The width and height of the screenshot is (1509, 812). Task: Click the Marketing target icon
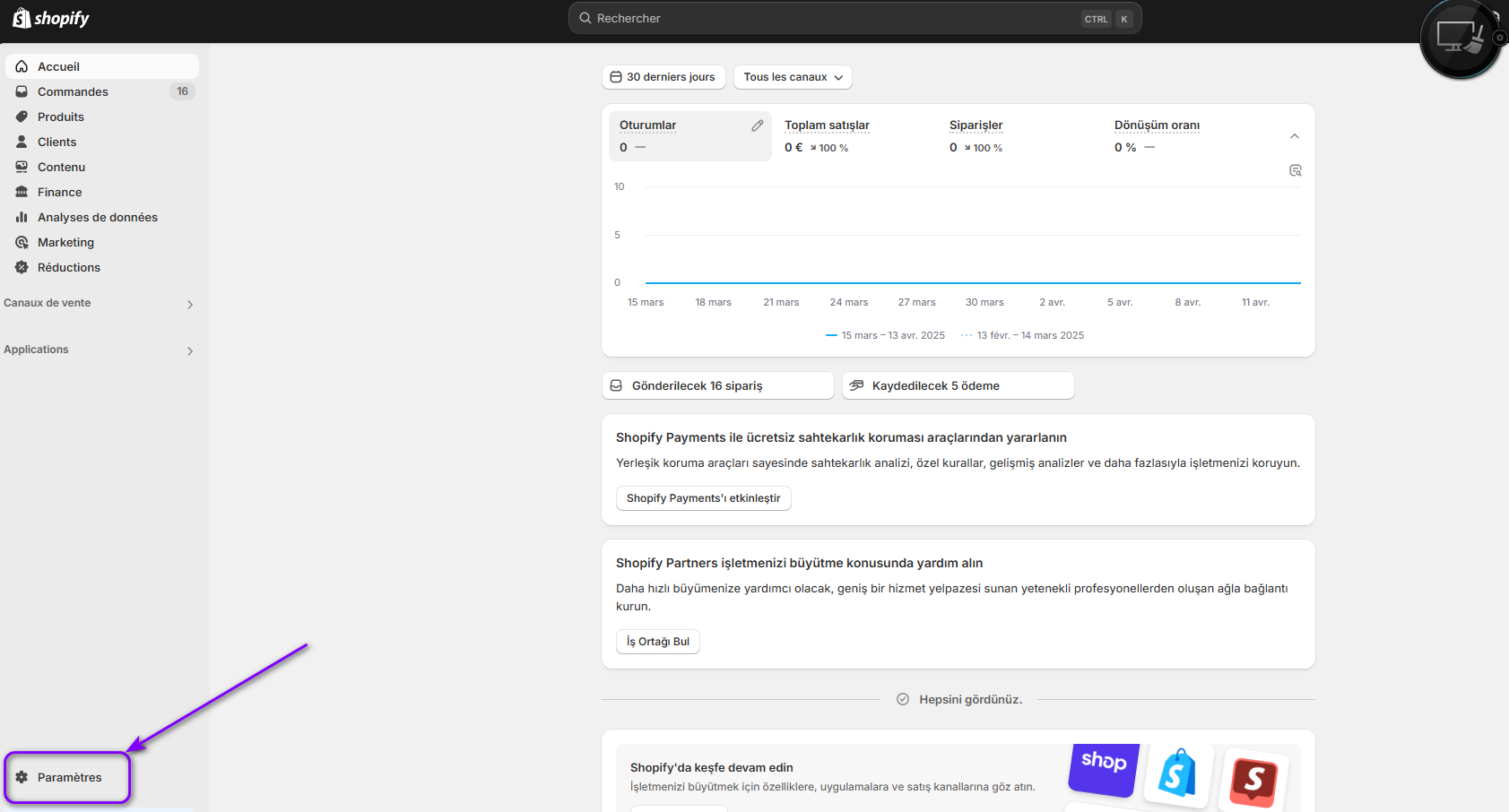(22, 242)
